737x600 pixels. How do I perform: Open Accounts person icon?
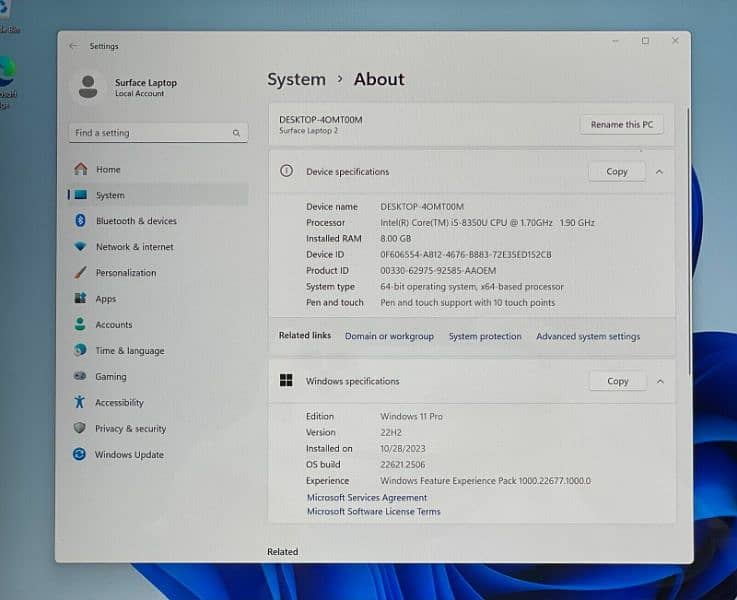tap(80, 325)
